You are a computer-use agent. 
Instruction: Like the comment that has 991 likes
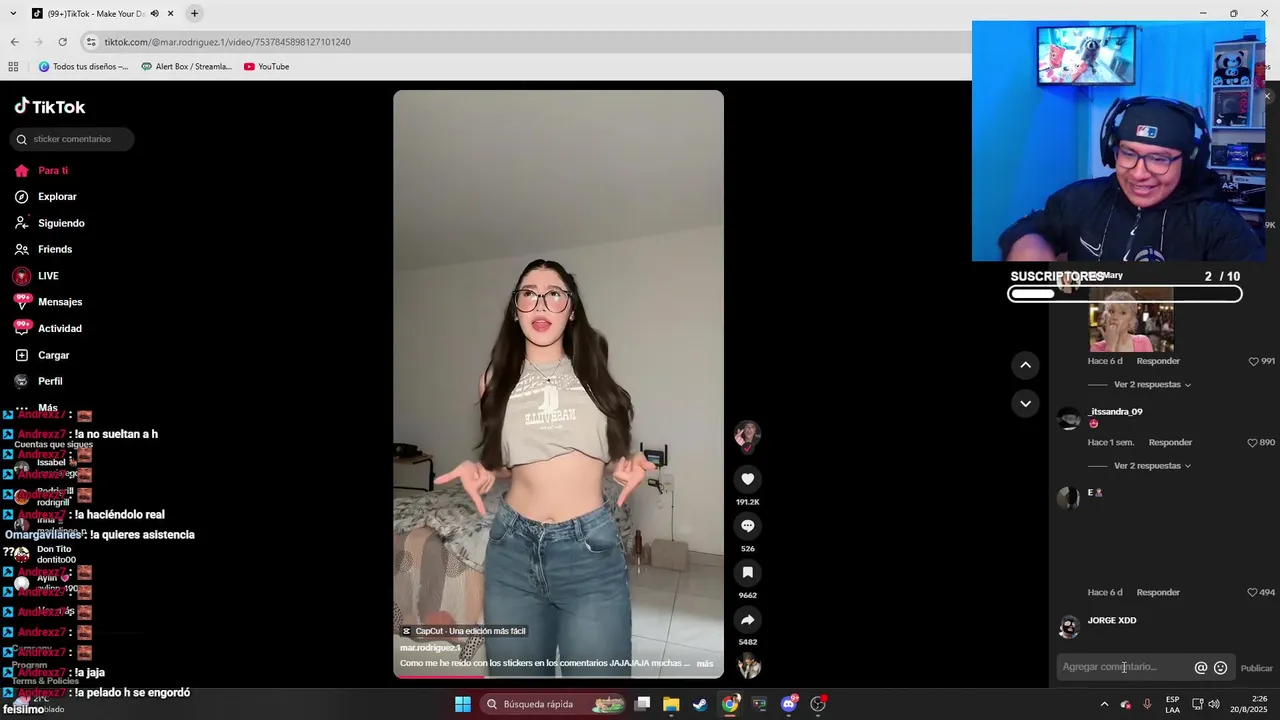pyautogui.click(x=1253, y=361)
